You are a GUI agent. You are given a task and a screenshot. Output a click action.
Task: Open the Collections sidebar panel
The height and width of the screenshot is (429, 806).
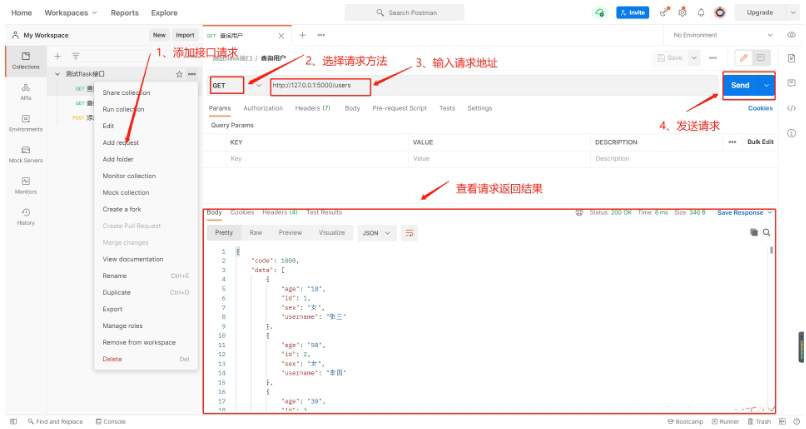25,60
